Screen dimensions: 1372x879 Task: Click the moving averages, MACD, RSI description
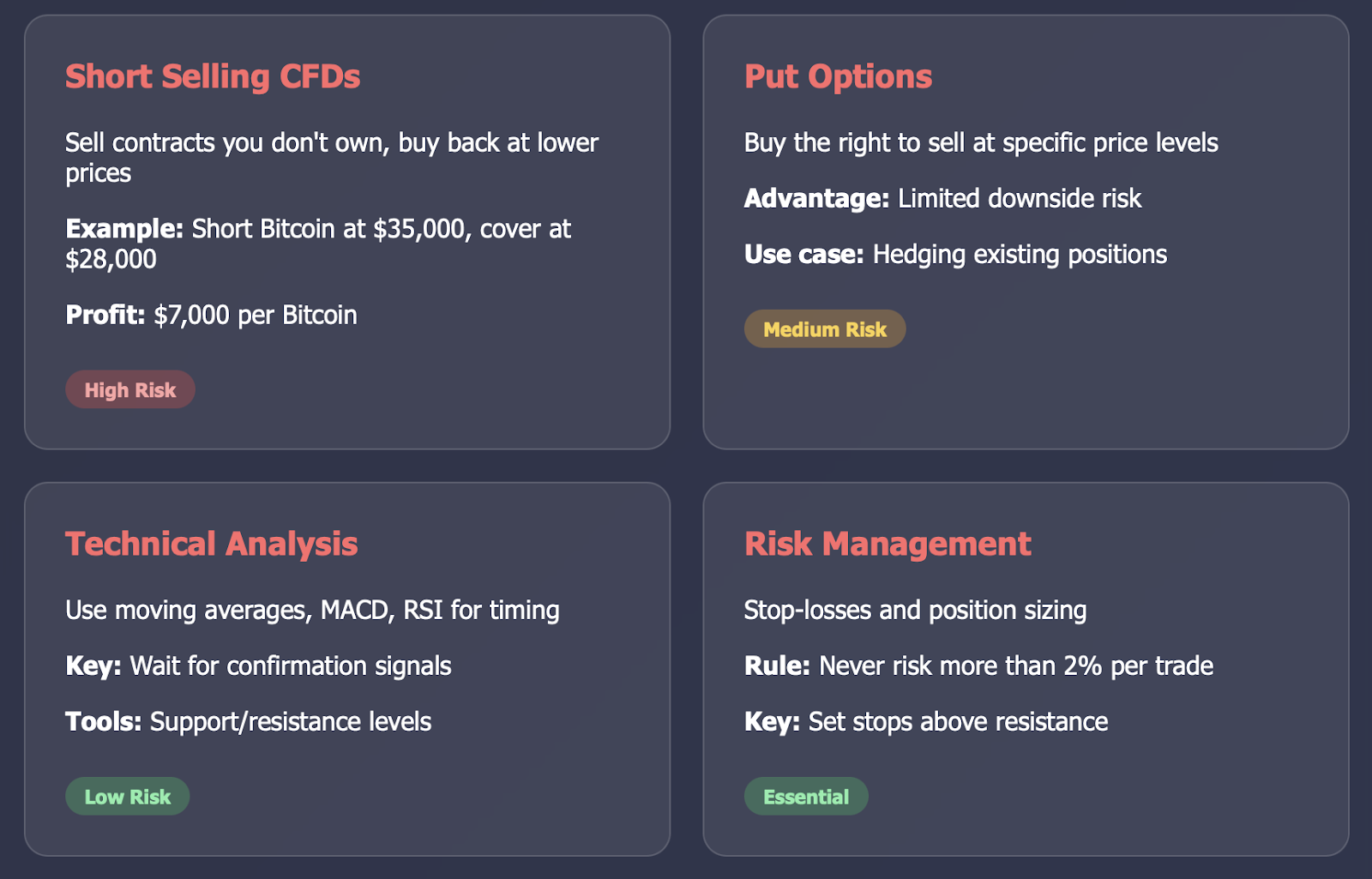tap(312, 610)
